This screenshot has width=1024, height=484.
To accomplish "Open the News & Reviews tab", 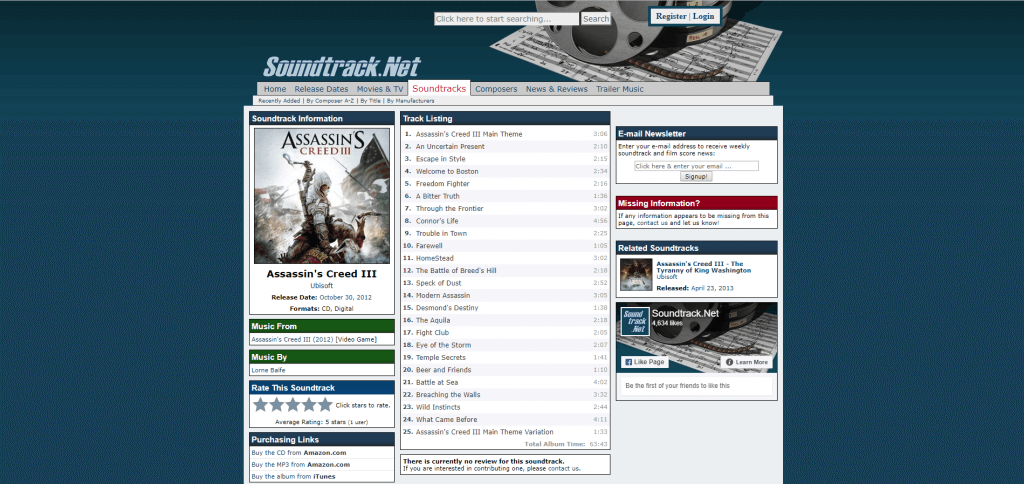I will coord(556,89).
